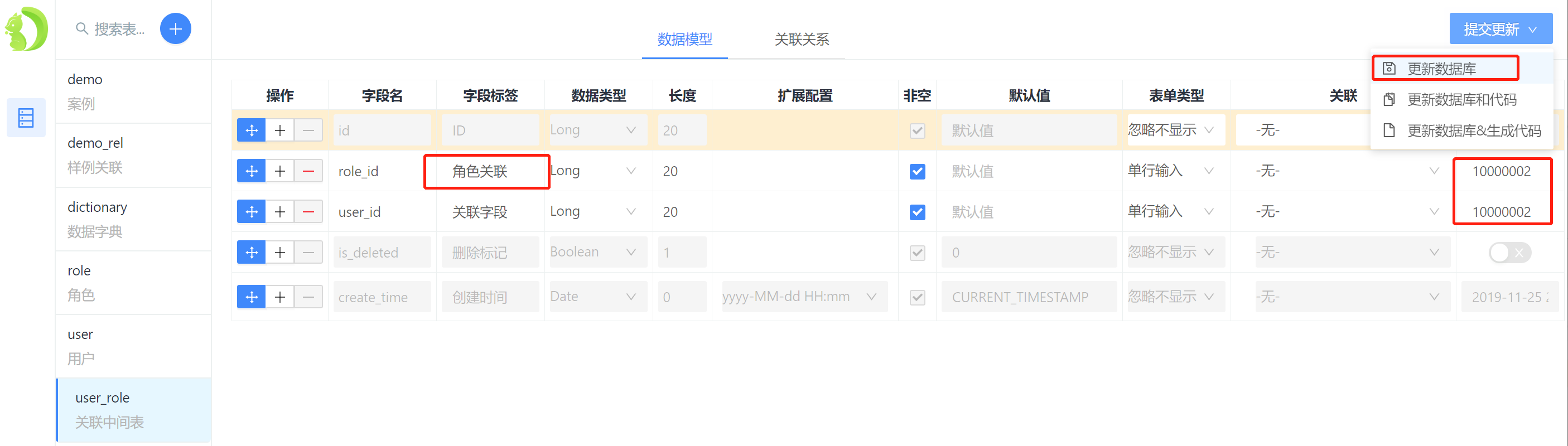Image resolution: width=1568 pixels, height=446 pixels.
Task: Open data type dropdown for id row
Action: click(x=598, y=130)
